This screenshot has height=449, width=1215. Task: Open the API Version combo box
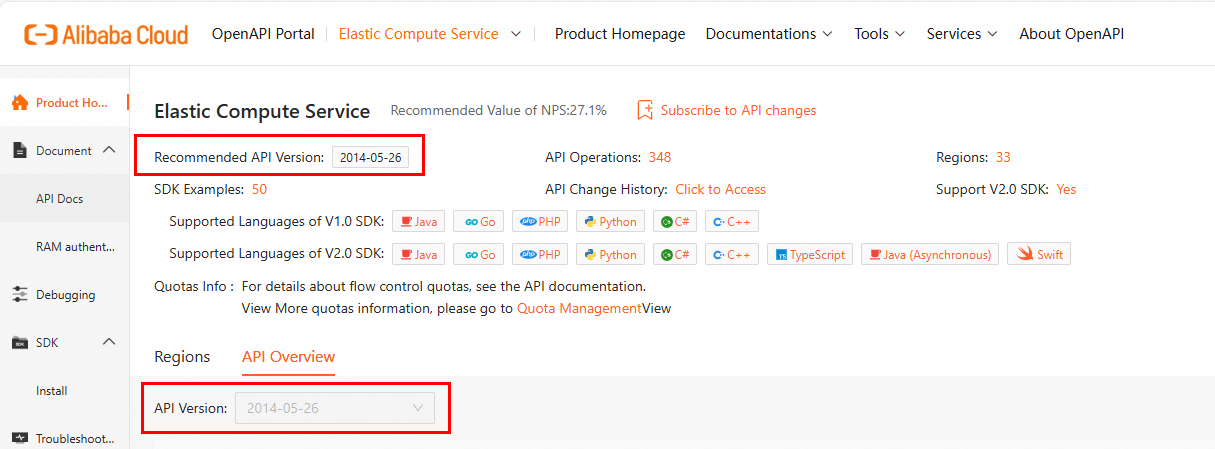point(334,408)
